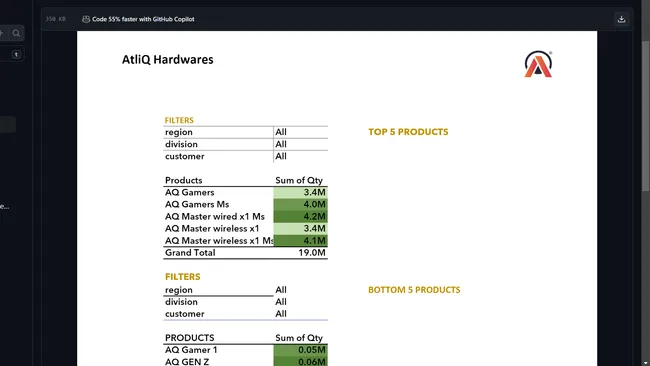Click the '0.06M' quantity value
The image size is (650, 366).
312,362
